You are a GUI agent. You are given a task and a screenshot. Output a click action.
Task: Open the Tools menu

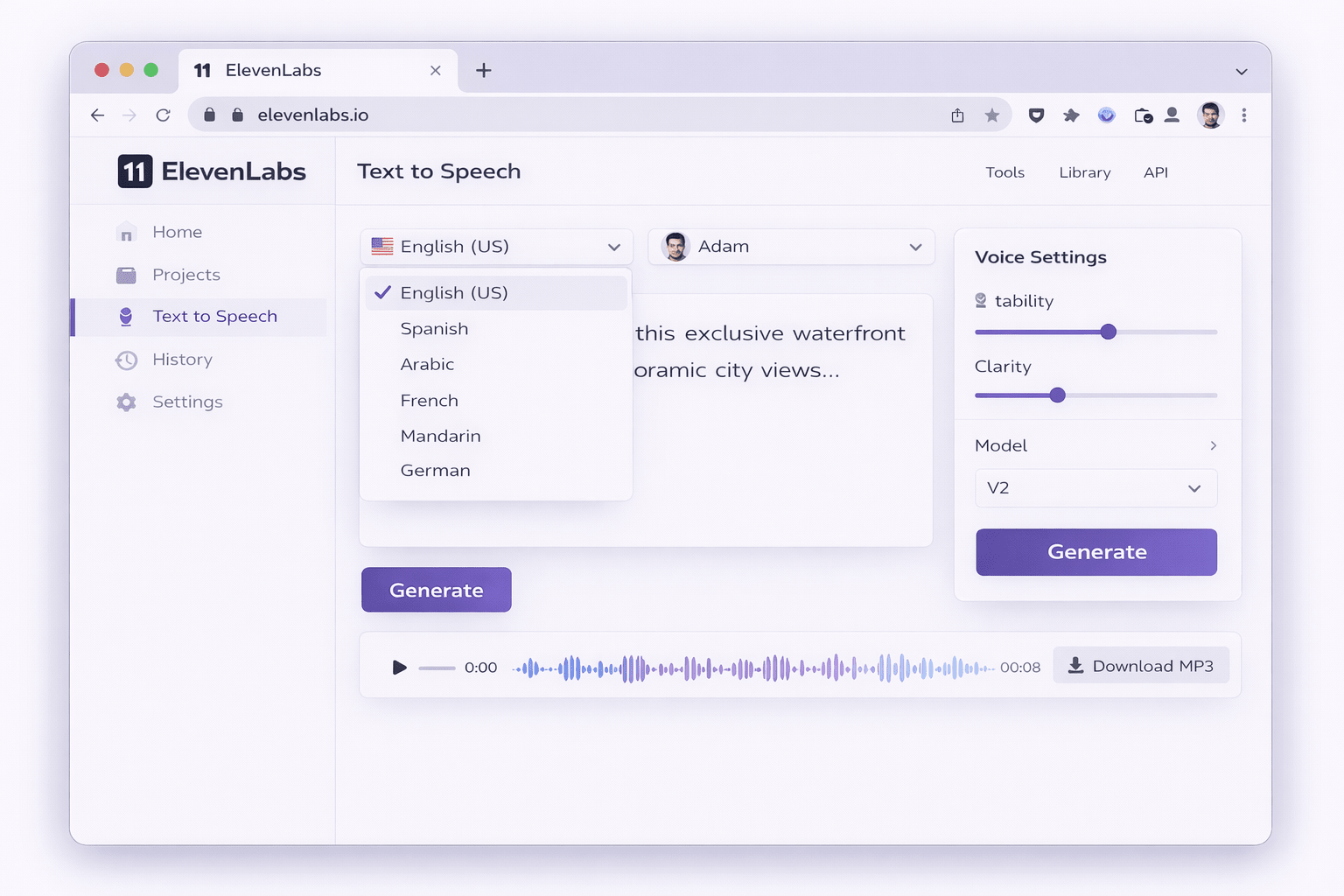click(x=1004, y=172)
